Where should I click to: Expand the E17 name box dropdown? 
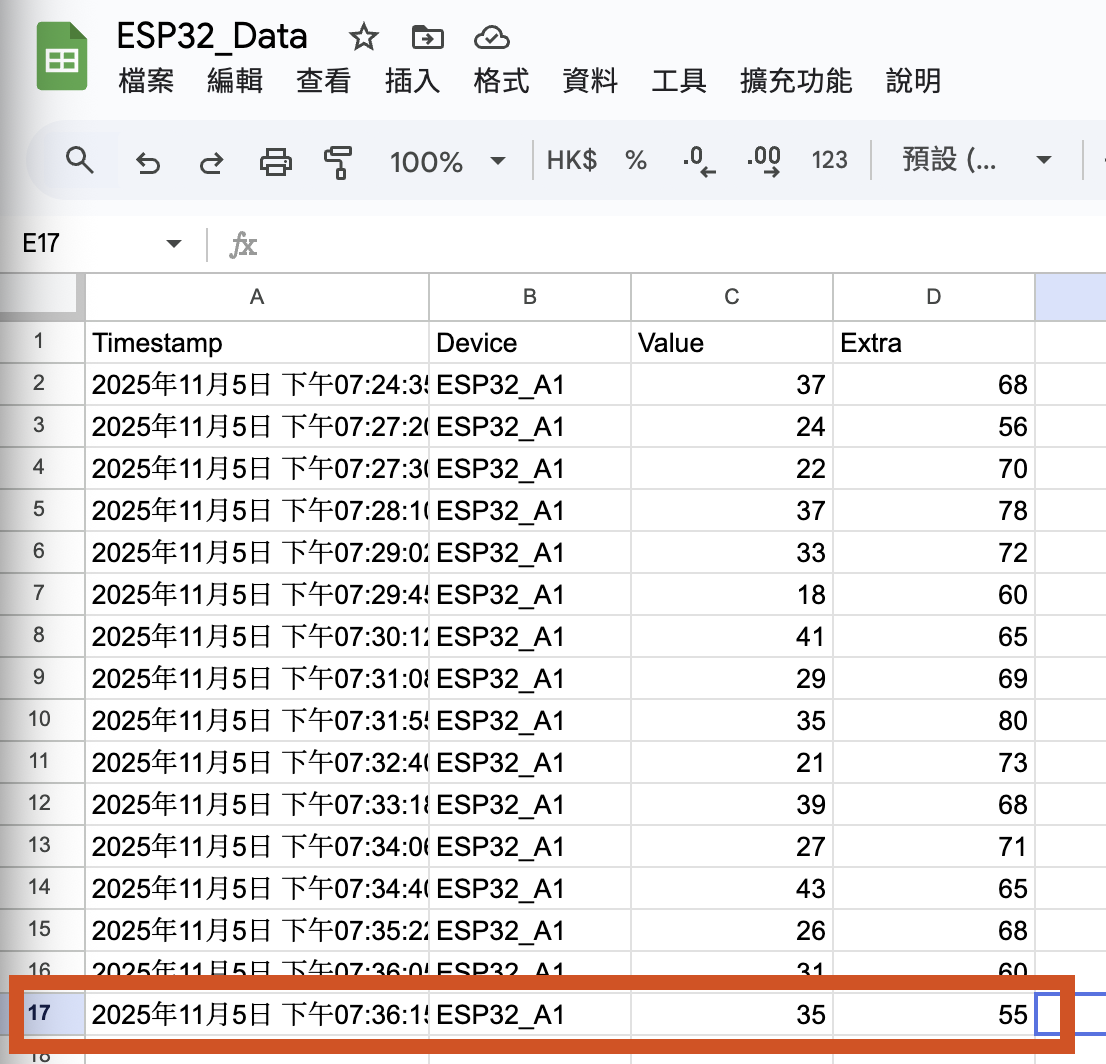coord(174,244)
